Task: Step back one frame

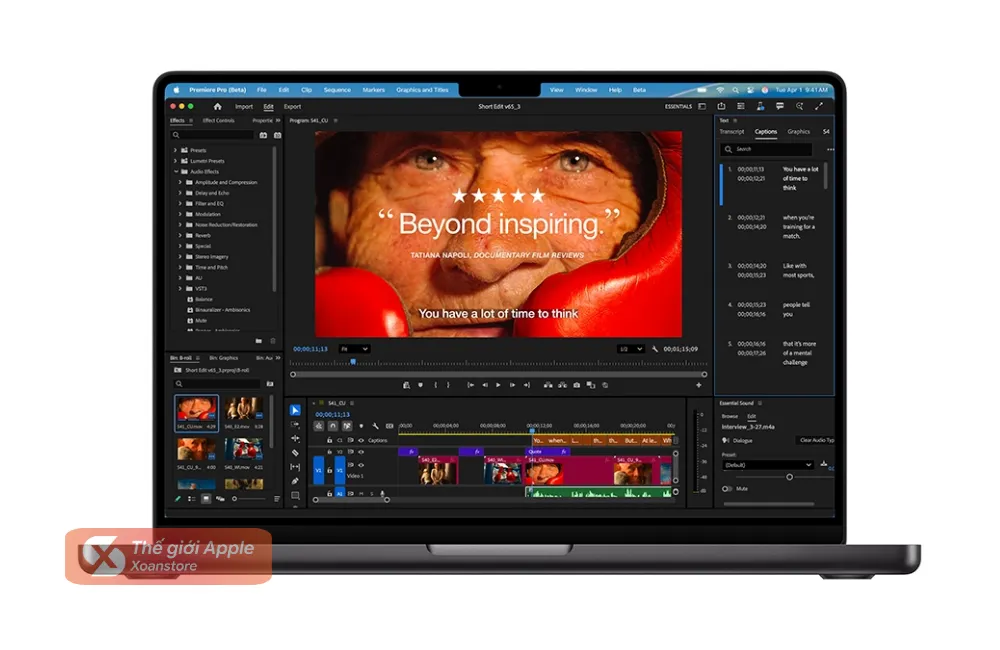Action: pos(485,385)
